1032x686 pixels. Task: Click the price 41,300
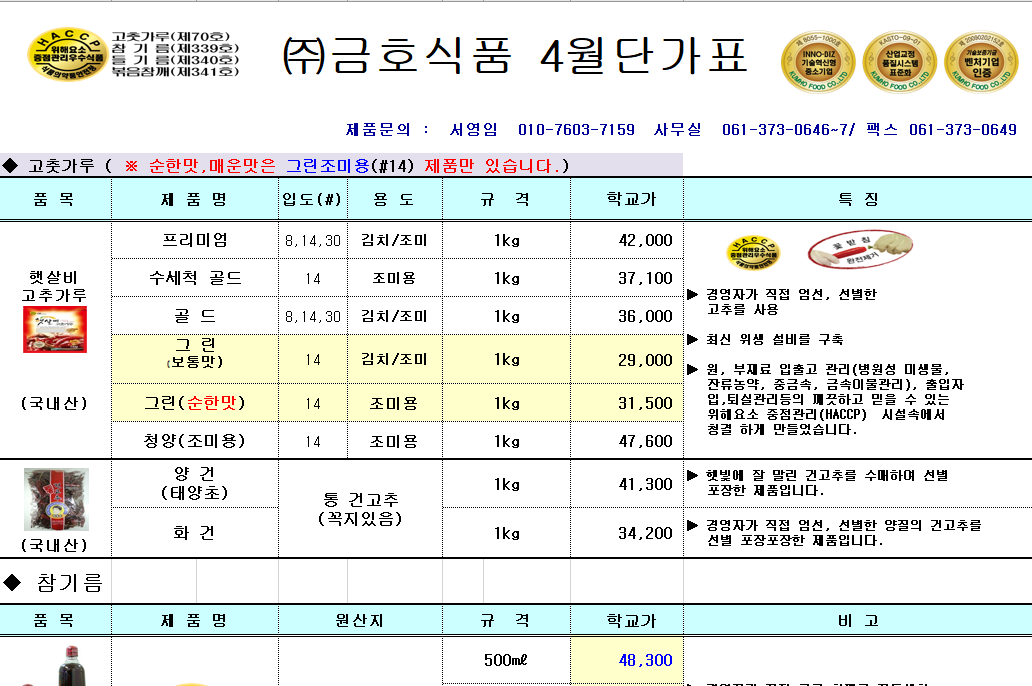point(645,484)
